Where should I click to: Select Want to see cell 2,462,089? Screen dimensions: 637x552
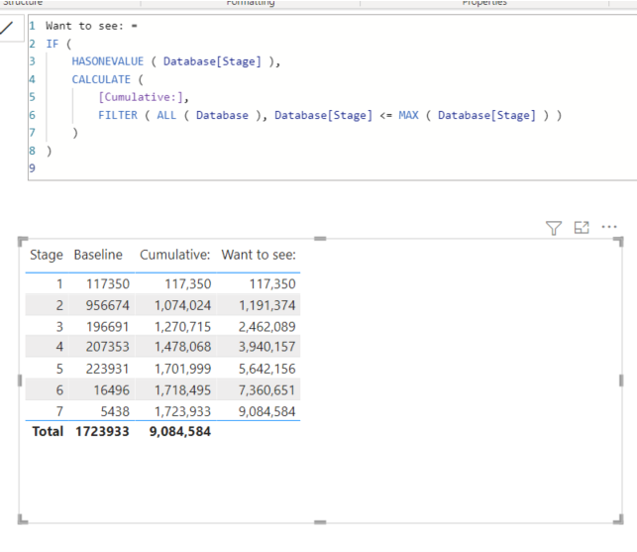click(267, 327)
